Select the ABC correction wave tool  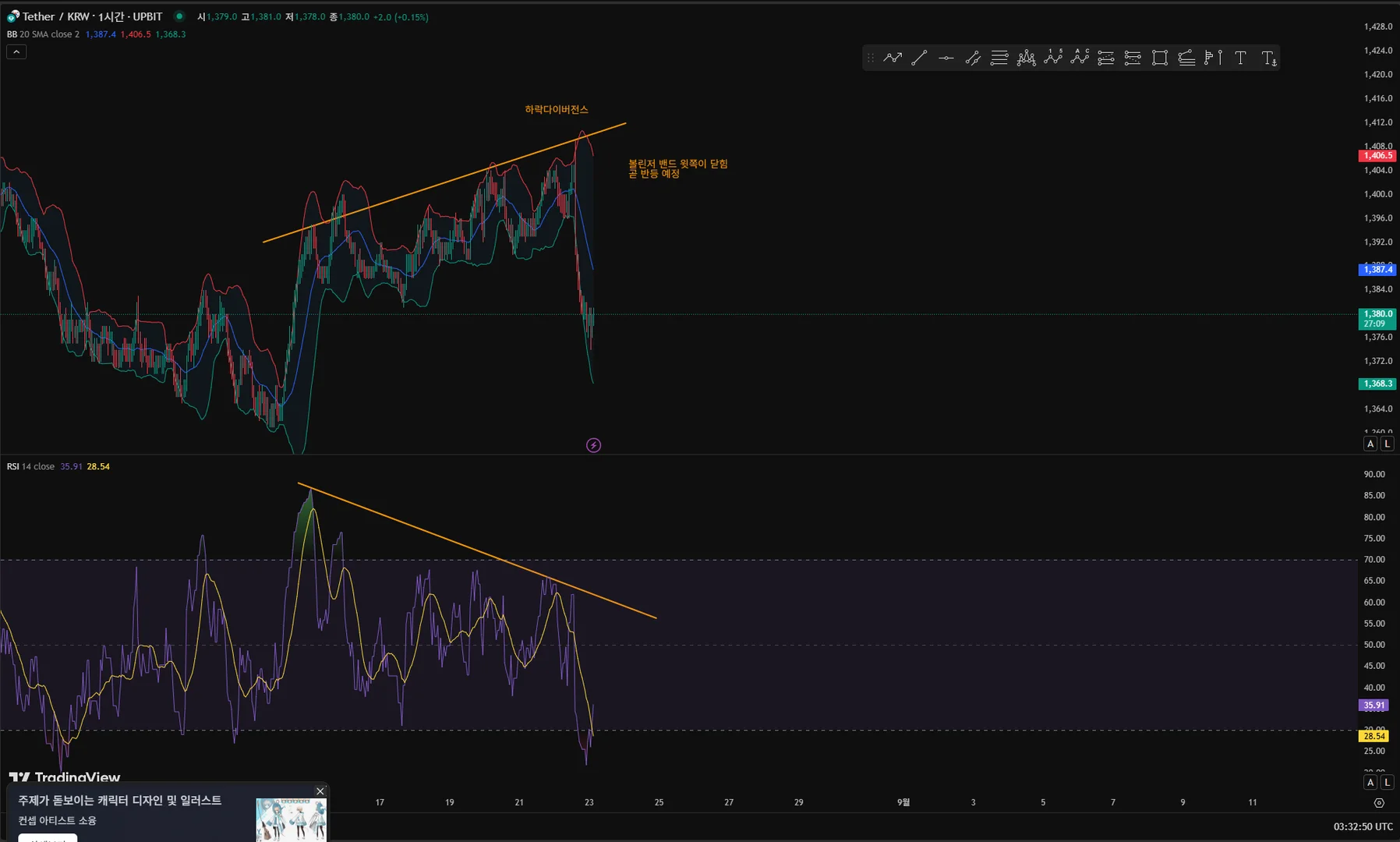(1080, 58)
